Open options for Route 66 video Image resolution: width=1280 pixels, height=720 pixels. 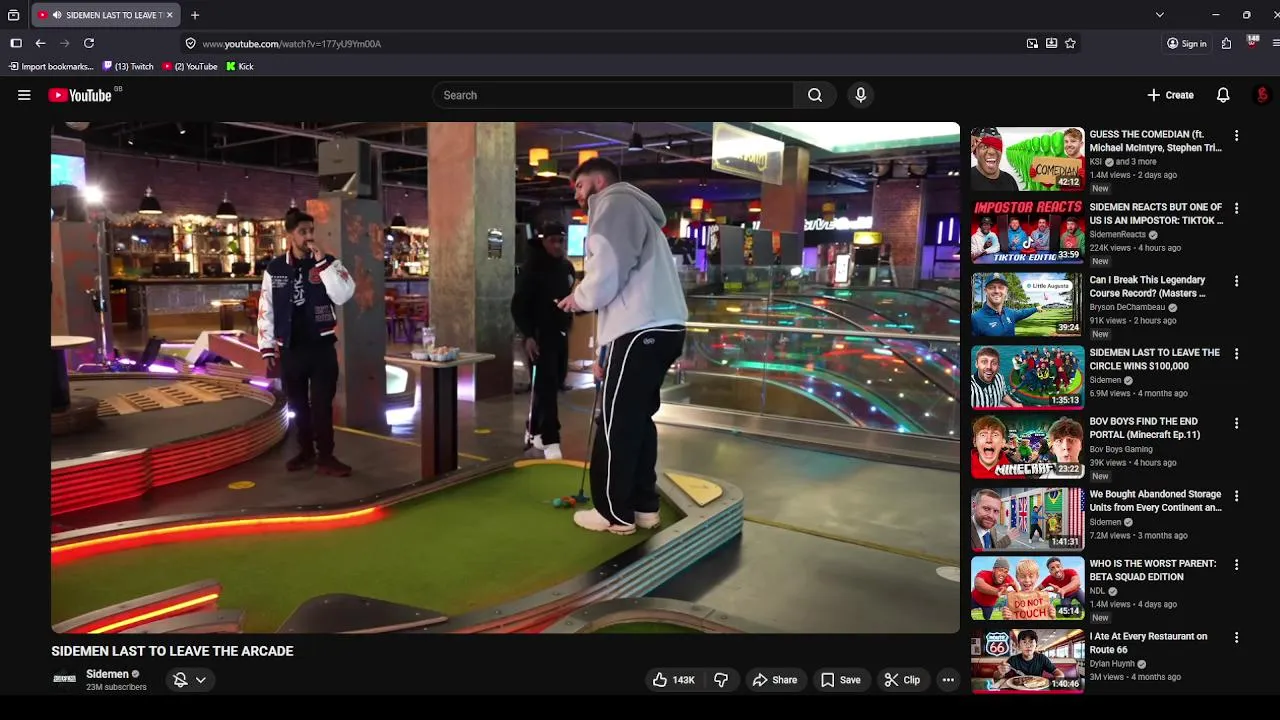click(1236, 638)
